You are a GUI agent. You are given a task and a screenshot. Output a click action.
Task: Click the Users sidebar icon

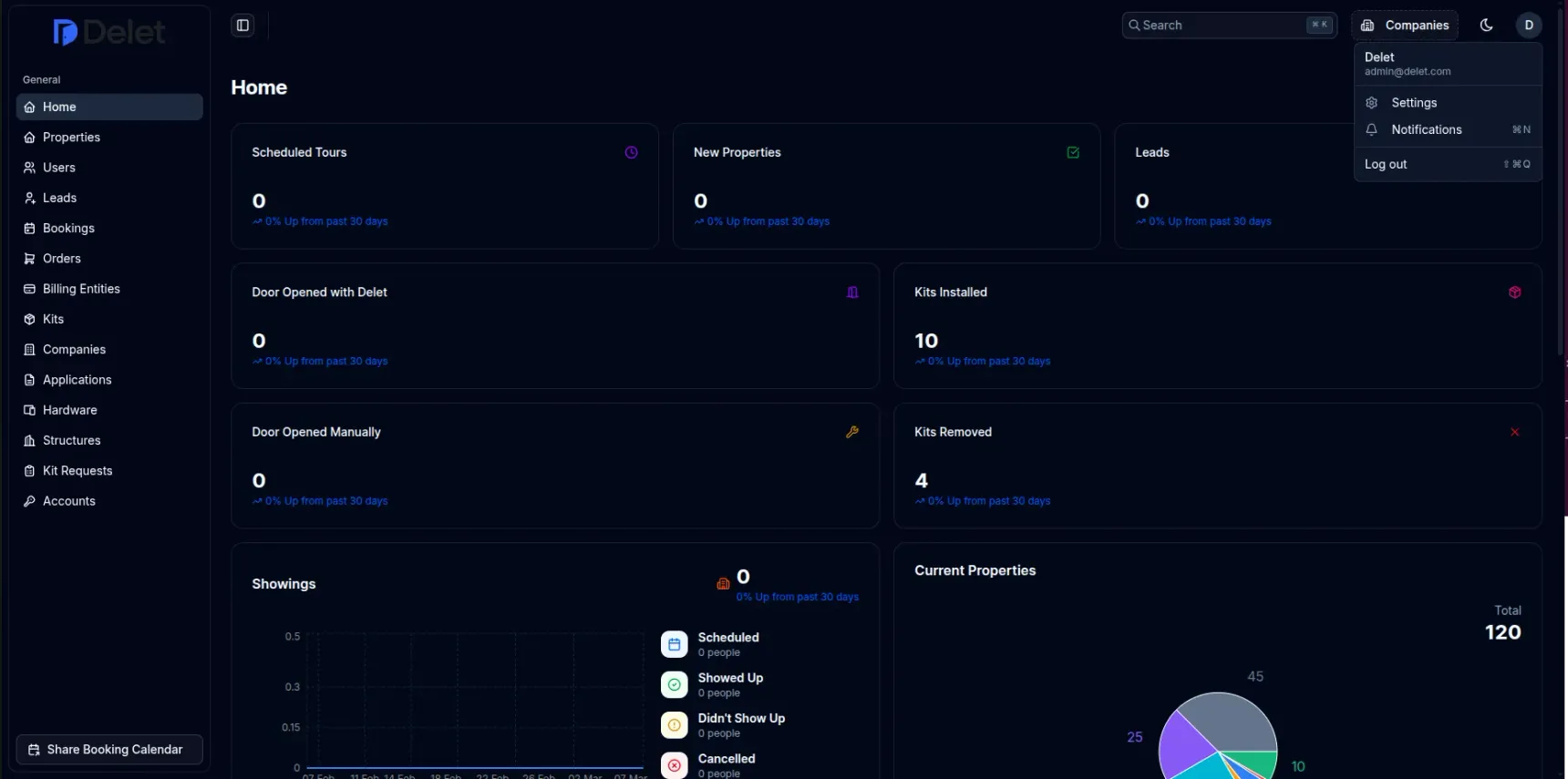[x=30, y=168]
